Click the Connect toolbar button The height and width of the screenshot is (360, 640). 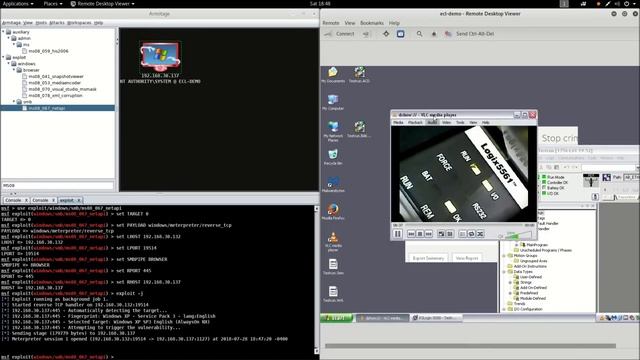[x=340, y=34]
